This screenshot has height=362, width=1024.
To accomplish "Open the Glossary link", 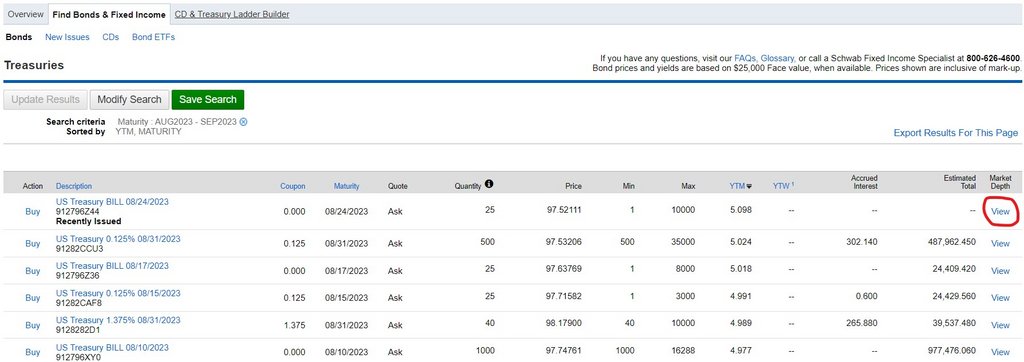I will [x=778, y=58].
